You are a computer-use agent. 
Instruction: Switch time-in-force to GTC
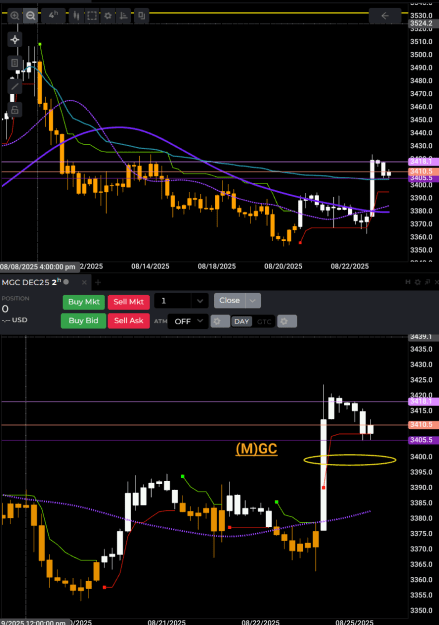[264, 321]
